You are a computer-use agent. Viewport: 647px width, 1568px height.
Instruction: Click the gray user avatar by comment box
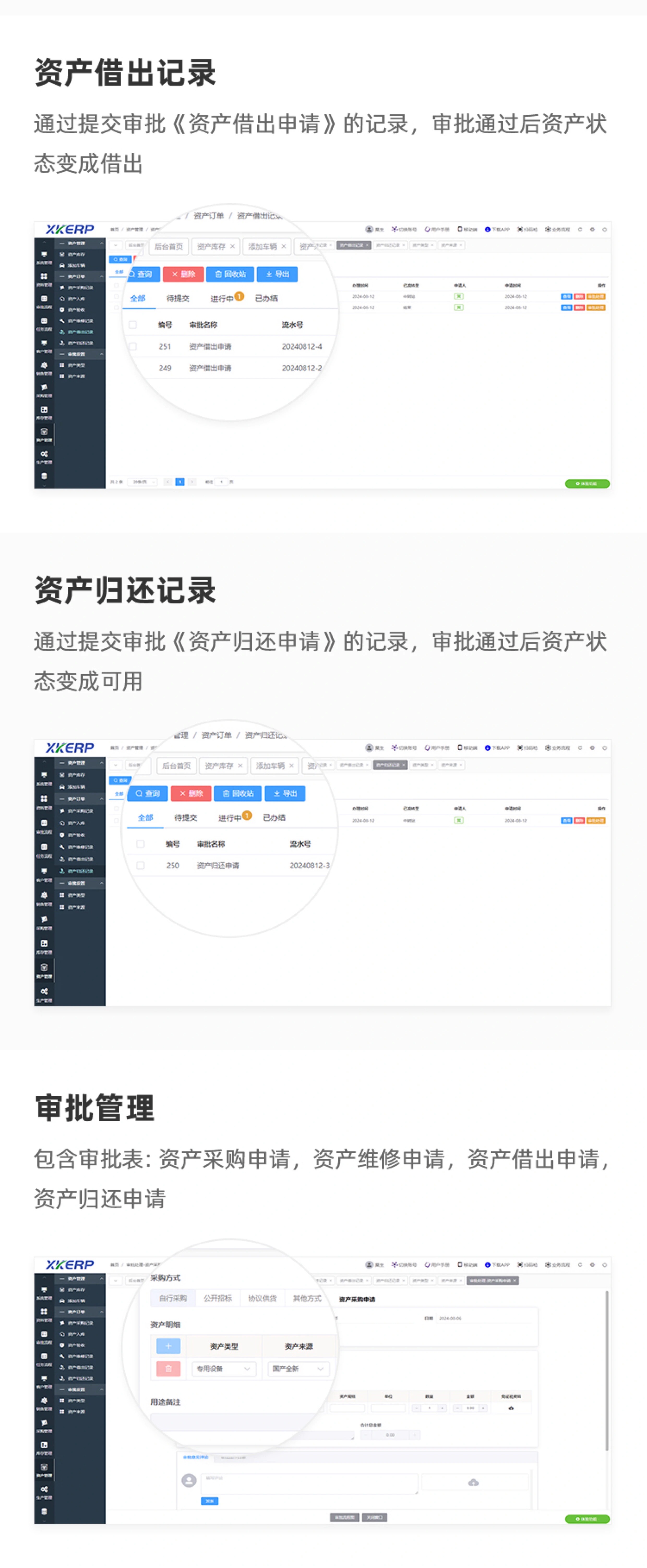tap(189, 1480)
